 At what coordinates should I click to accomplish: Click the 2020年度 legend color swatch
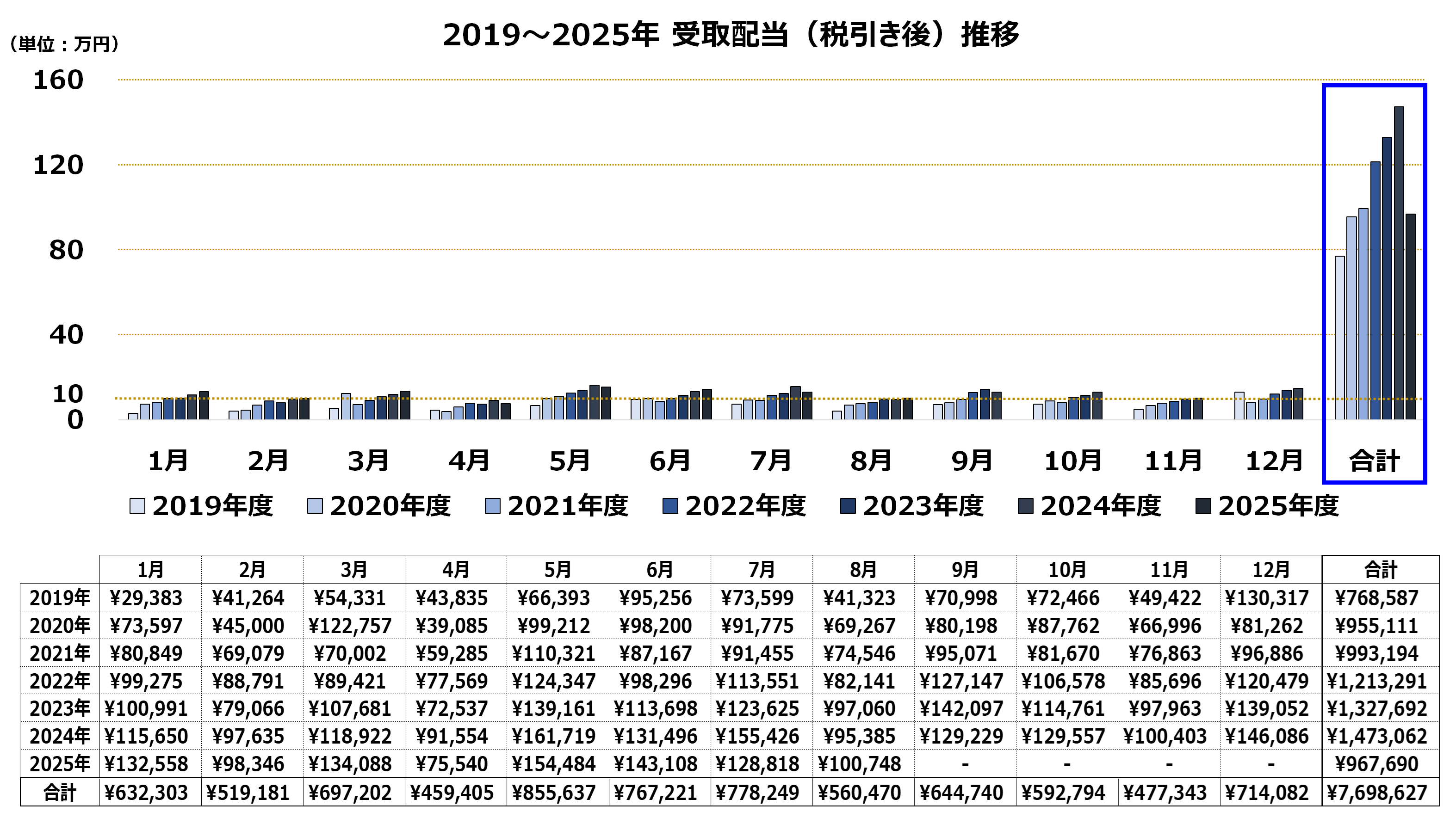315,505
